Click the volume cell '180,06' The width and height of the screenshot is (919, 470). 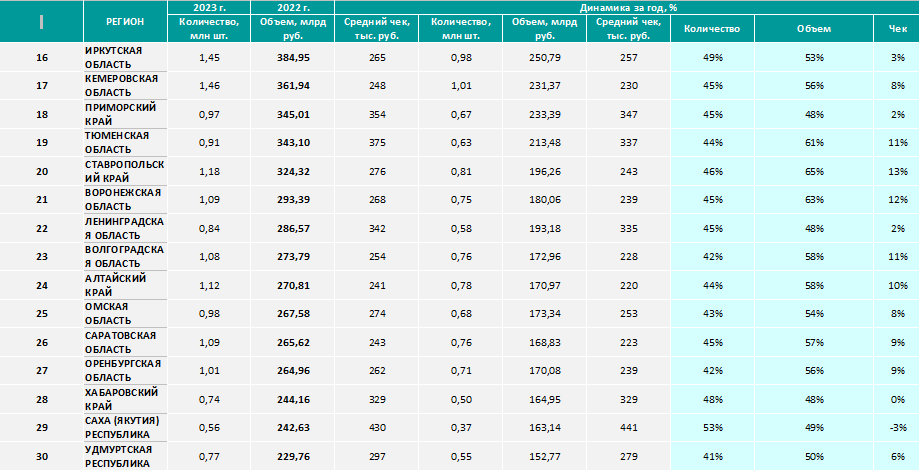tap(544, 200)
